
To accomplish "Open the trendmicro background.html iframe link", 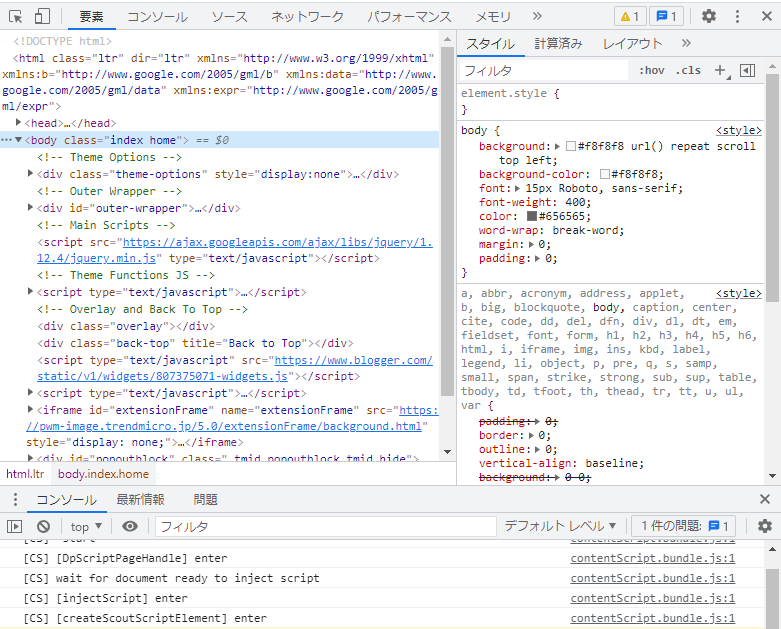I will point(232,418).
